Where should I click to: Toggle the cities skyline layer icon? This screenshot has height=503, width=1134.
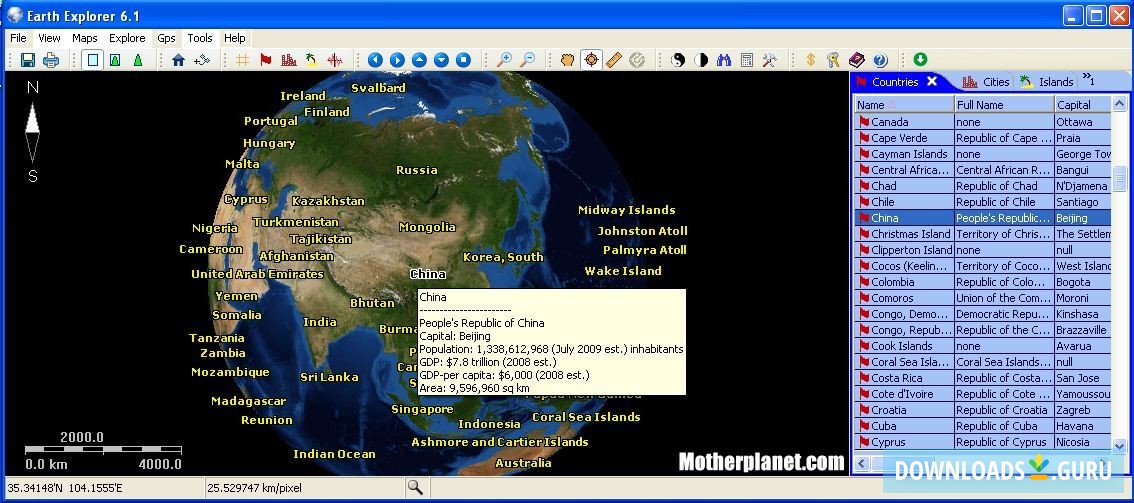[x=289, y=60]
